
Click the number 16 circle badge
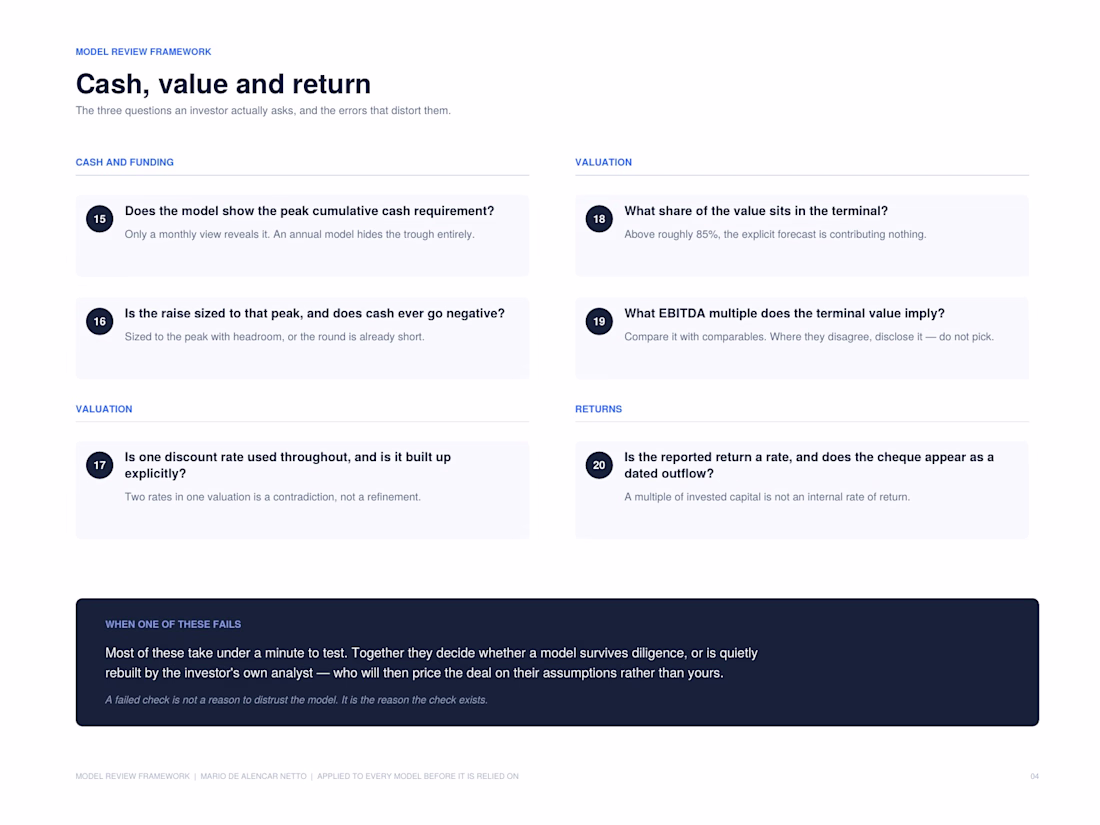point(100,321)
